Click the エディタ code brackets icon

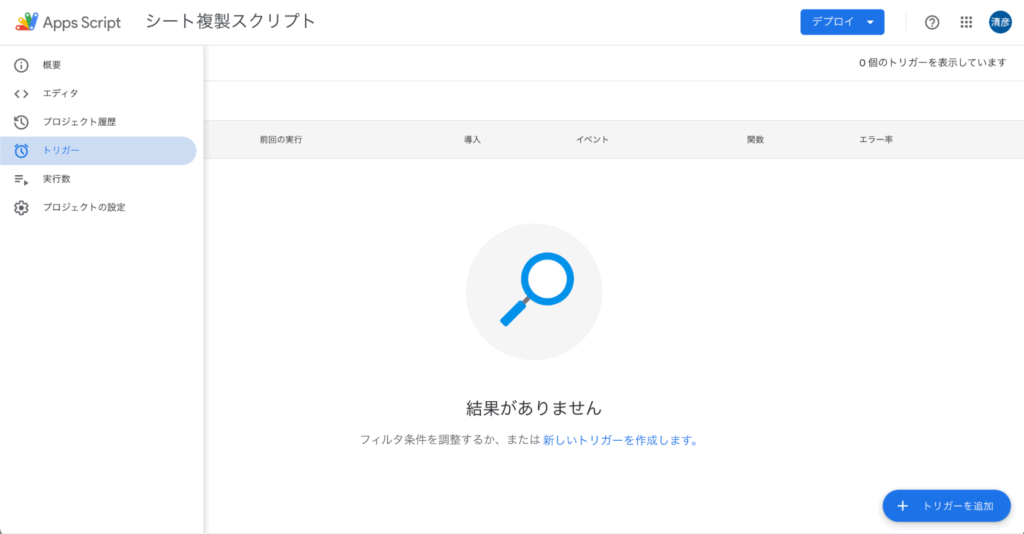coord(22,94)
